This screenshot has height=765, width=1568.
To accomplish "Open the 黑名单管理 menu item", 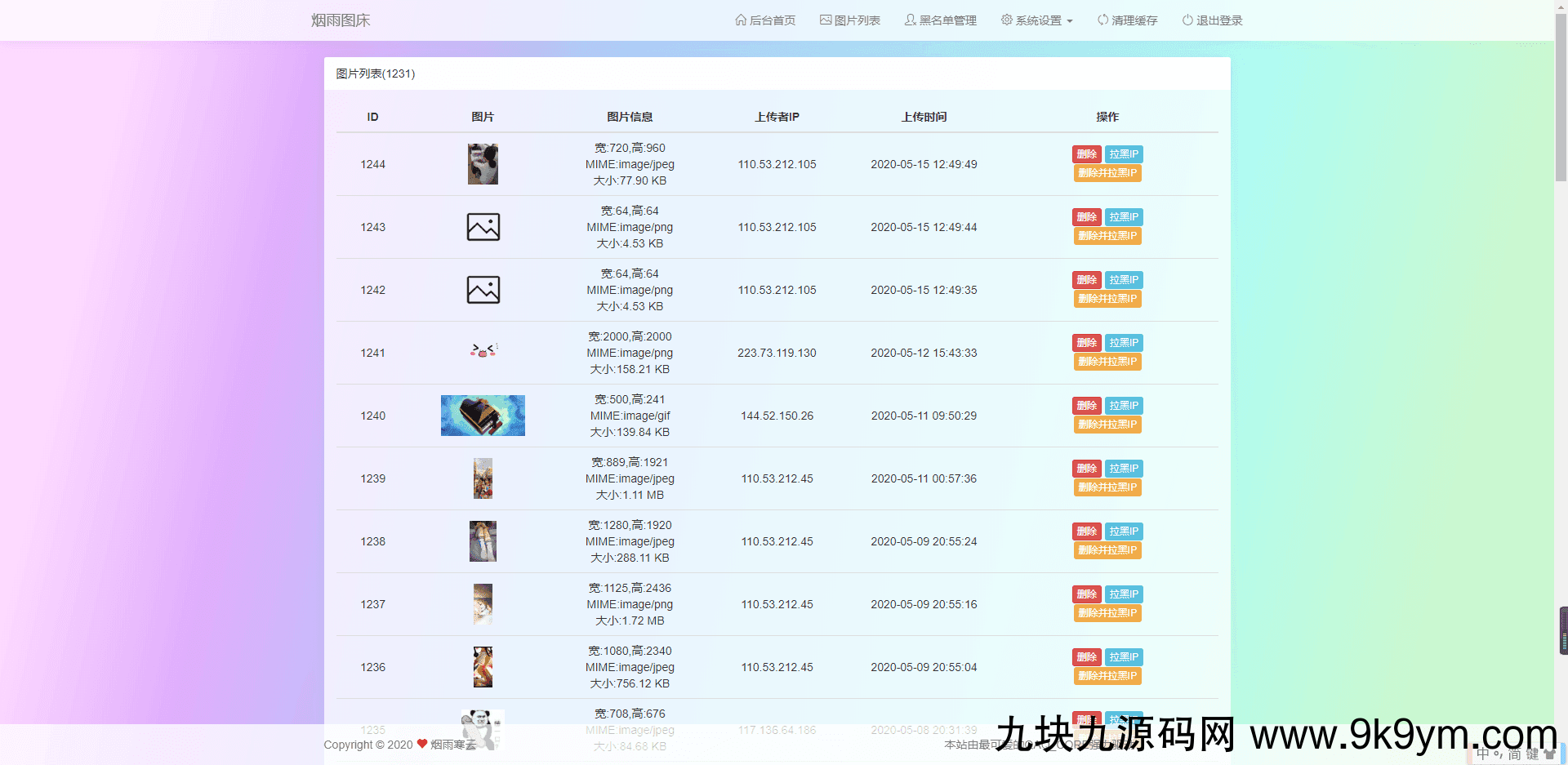I will 947,20.
